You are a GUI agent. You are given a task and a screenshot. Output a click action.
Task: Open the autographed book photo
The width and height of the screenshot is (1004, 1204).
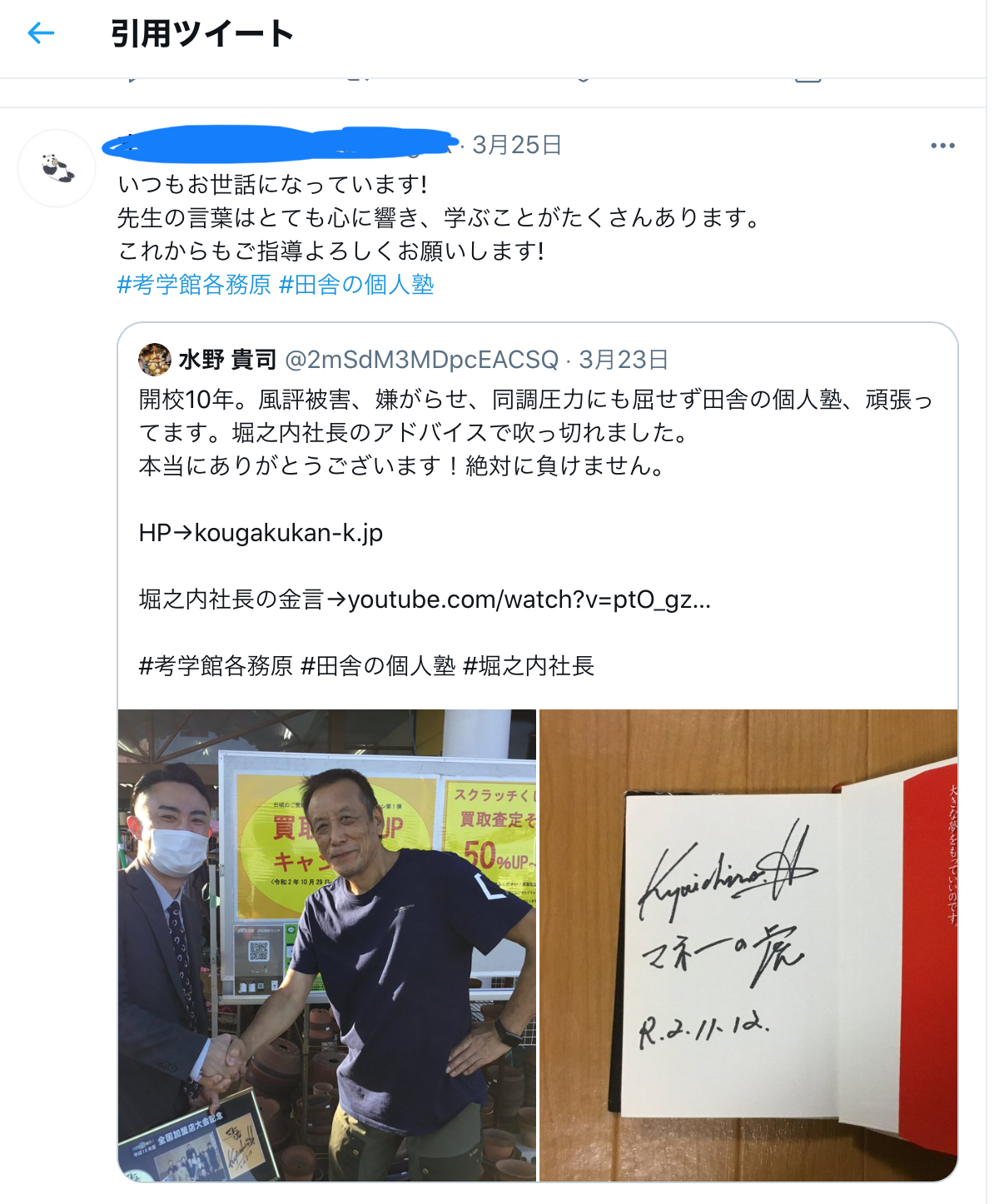click(x=748, y=945)
